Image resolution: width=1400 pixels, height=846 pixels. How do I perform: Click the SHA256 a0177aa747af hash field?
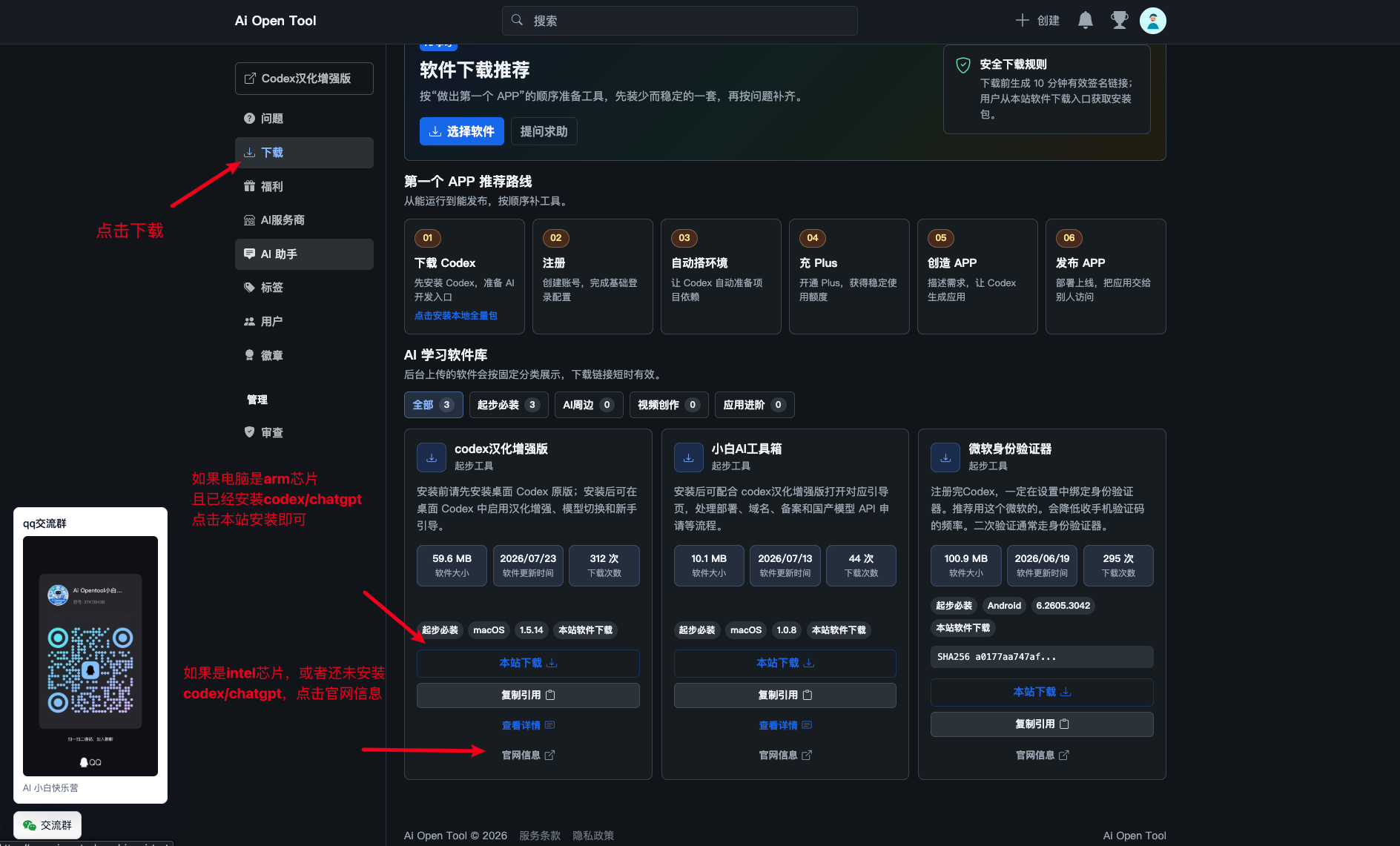coord(1042,657)
